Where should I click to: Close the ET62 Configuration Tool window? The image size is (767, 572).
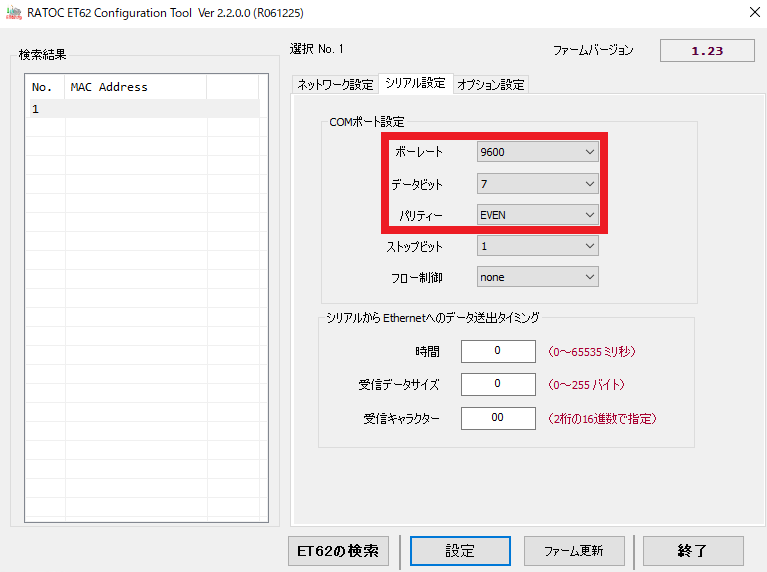(x=752, y=13)
